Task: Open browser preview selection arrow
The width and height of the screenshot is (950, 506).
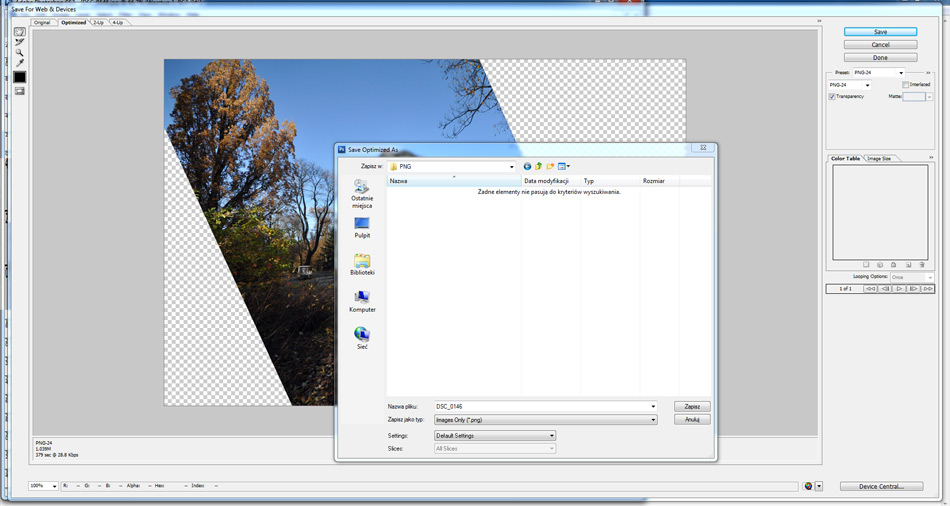Action: pos(819,486)
